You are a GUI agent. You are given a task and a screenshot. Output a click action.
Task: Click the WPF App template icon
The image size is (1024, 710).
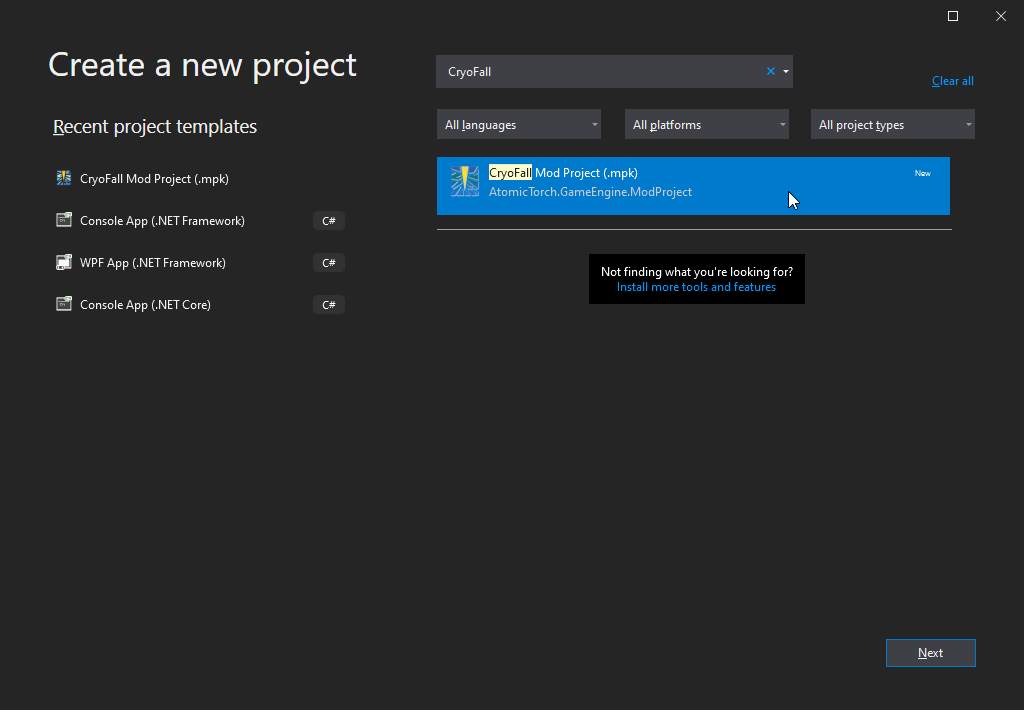[64, 263]
